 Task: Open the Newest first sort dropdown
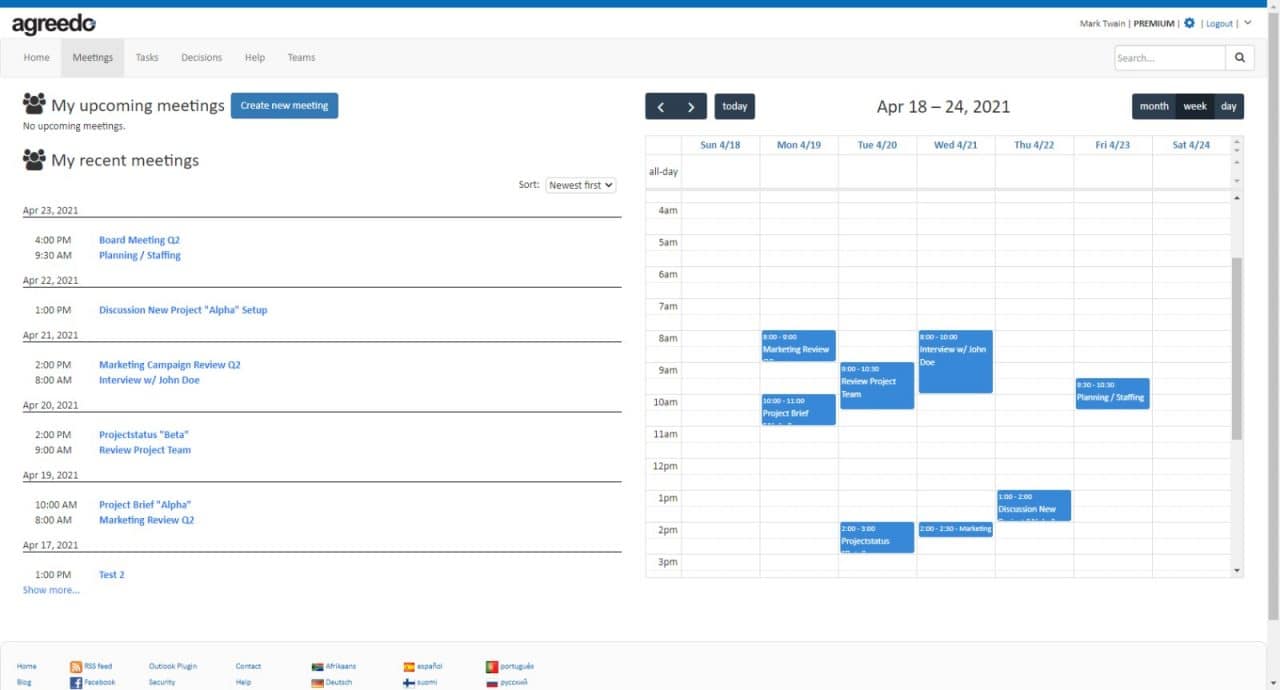coord(580,184)
